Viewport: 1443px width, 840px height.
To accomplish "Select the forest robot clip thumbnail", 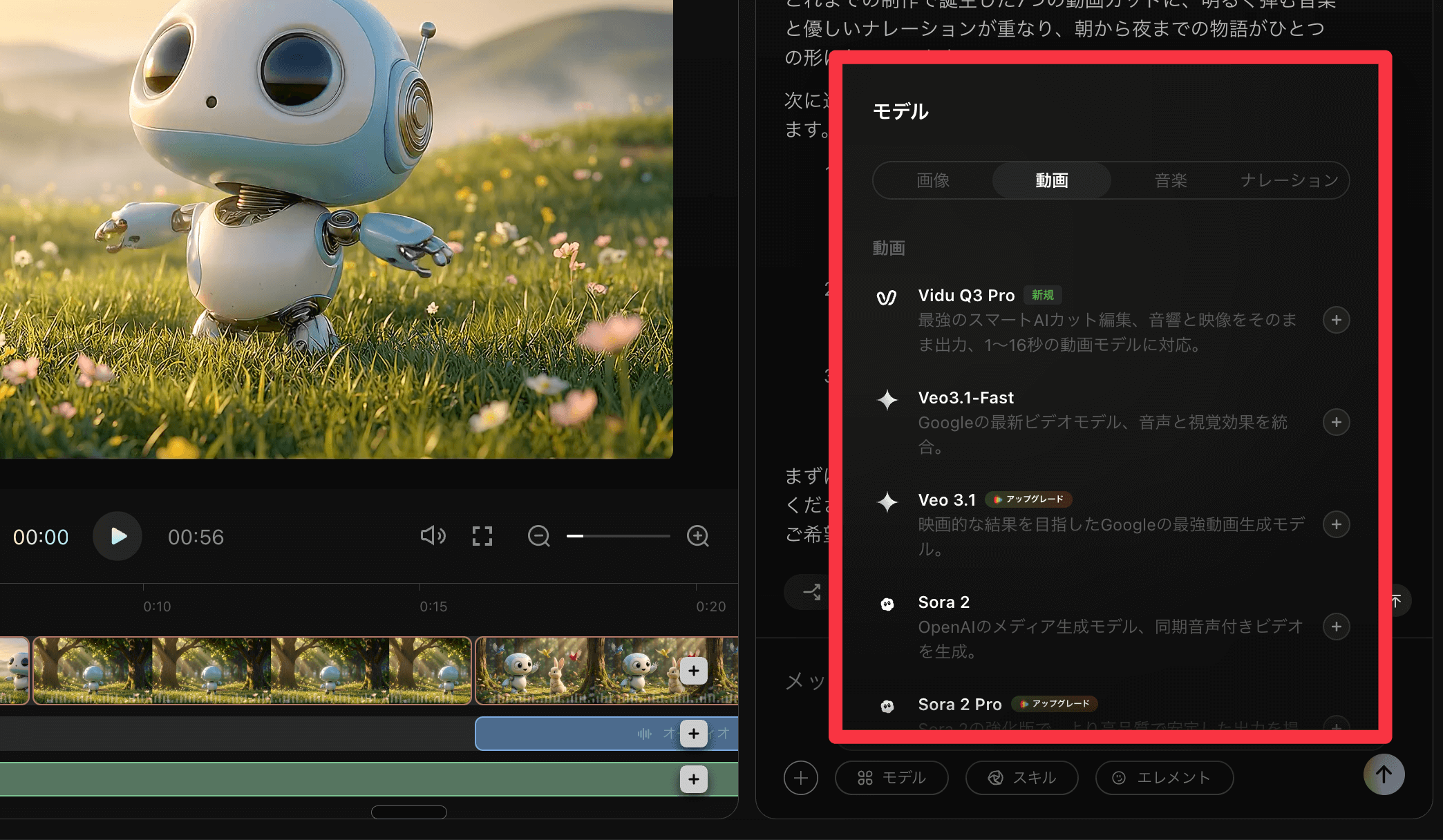I will [252, 670].
